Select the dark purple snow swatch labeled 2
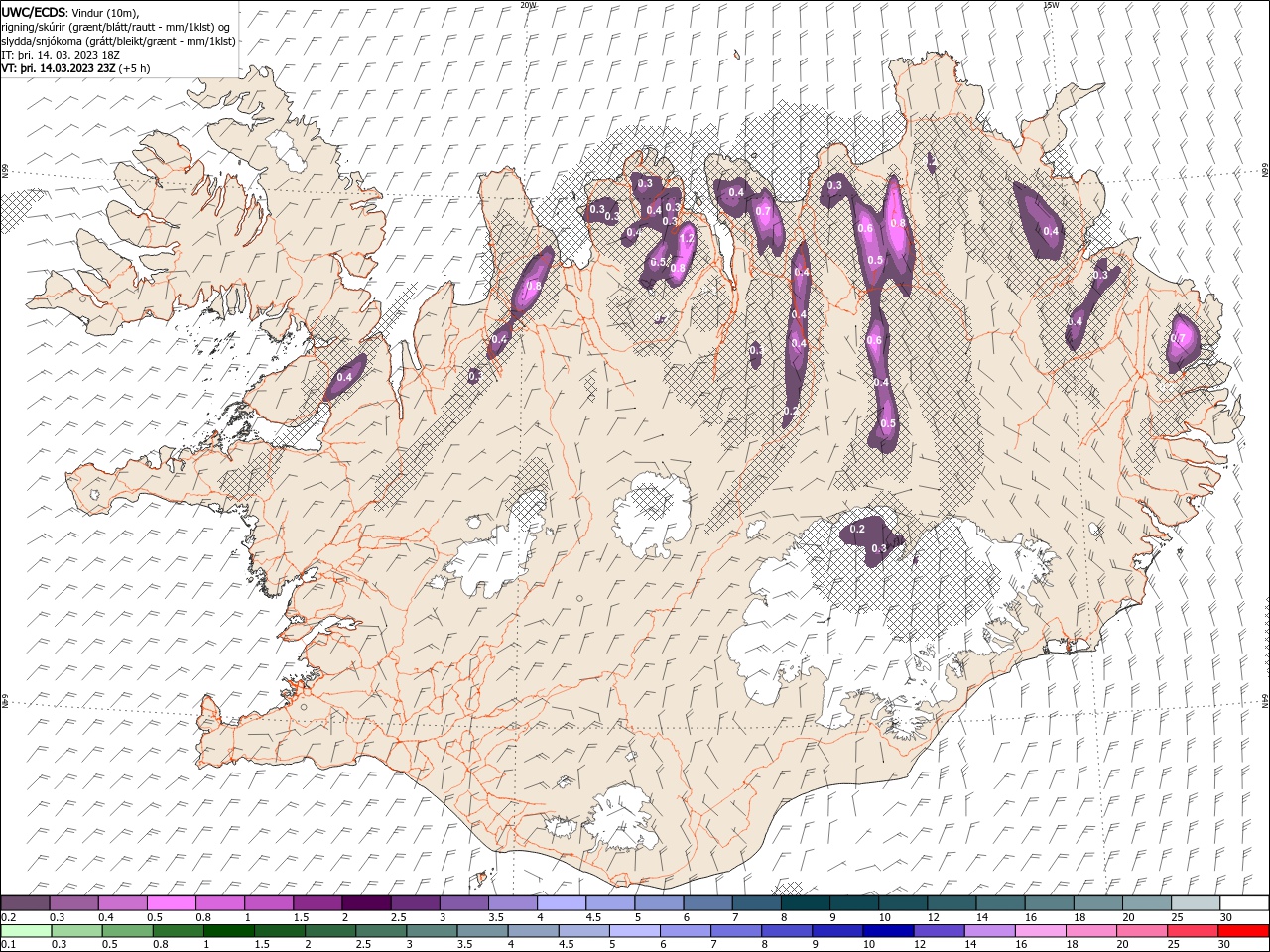Image resolution: width=1270 pixels, height=952 pixels. click(x=365, y=902)
